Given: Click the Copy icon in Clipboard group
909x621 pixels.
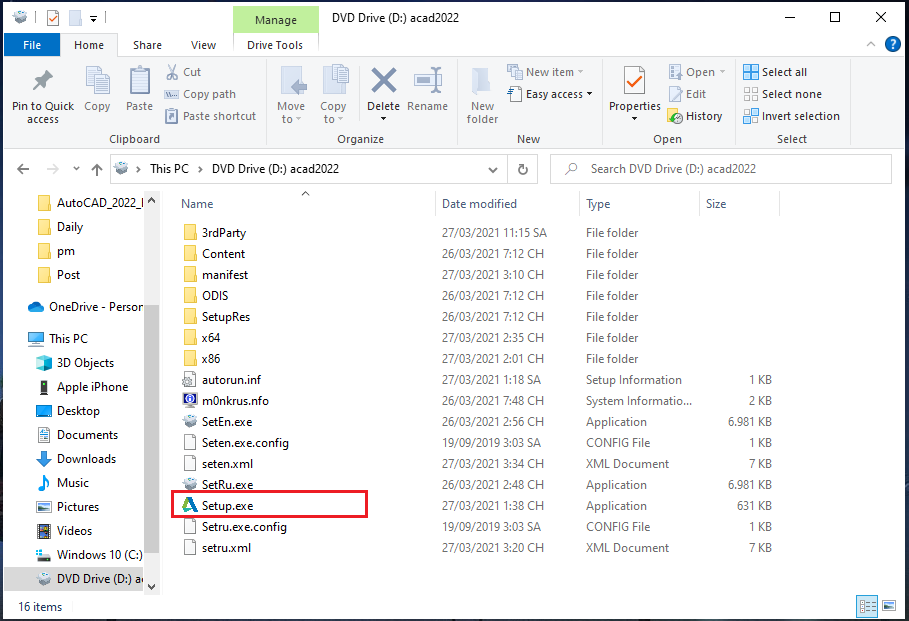Looking at the screenshot, I should 97,80.
